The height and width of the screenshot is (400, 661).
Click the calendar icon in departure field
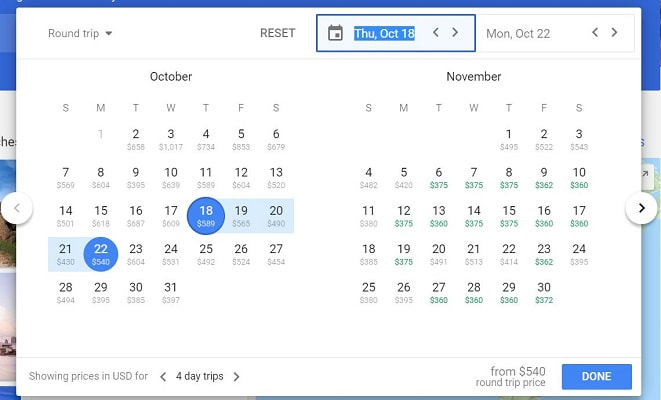335,33
